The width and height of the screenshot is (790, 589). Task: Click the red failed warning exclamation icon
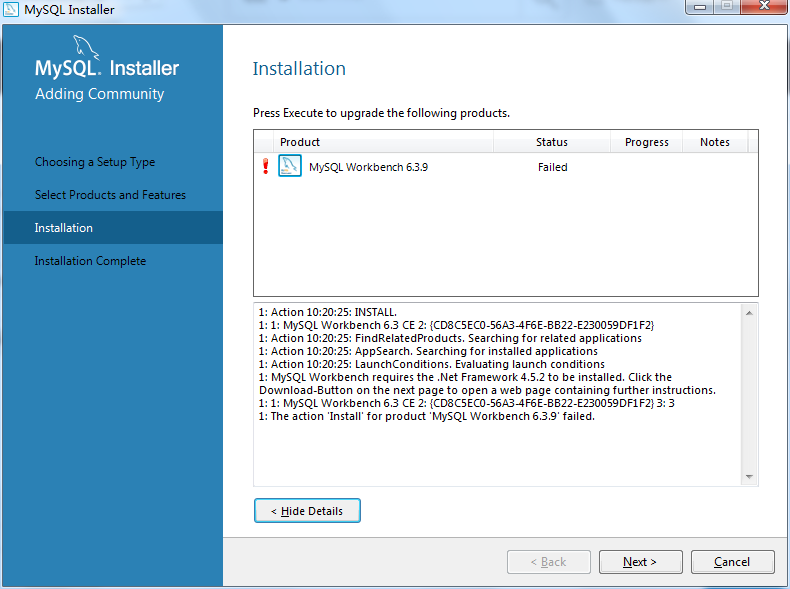pyautogui.click(x=266, y=166)
